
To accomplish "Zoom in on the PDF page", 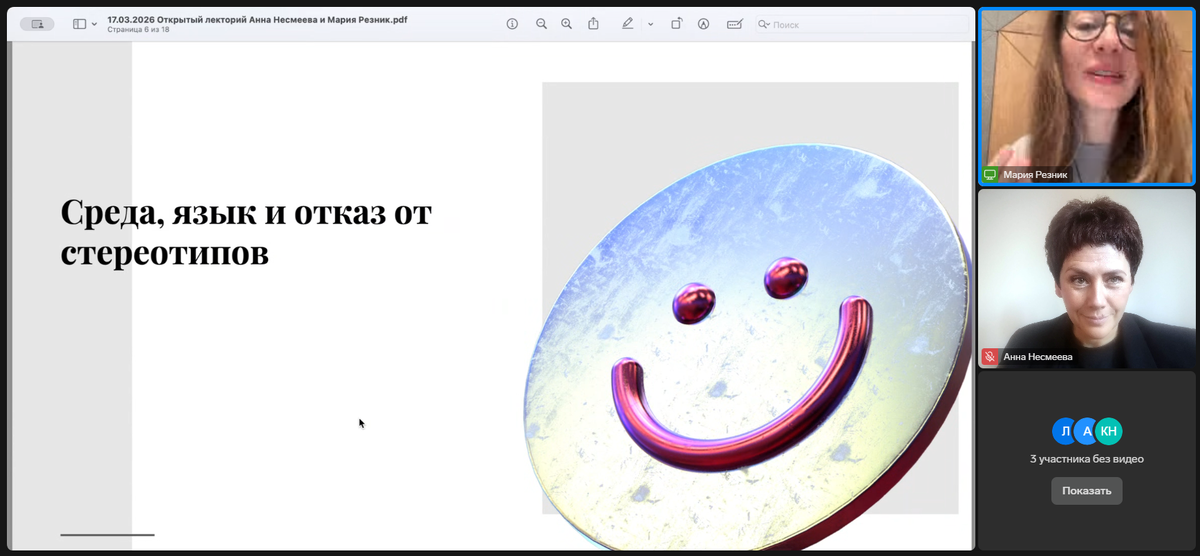I will (567, 24).
